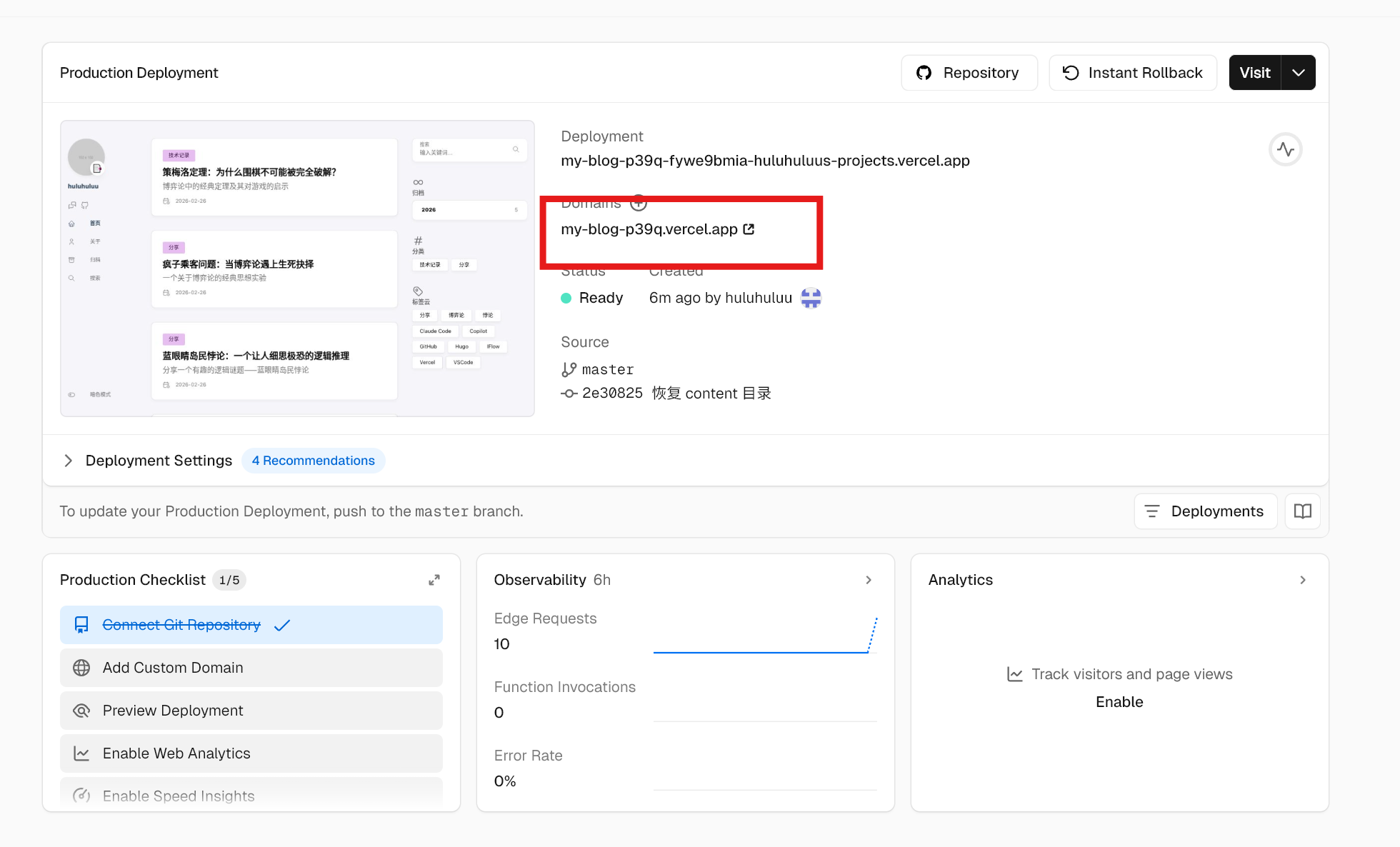Click the Repository button
The image size is (1400, 847).
[969, 73]
